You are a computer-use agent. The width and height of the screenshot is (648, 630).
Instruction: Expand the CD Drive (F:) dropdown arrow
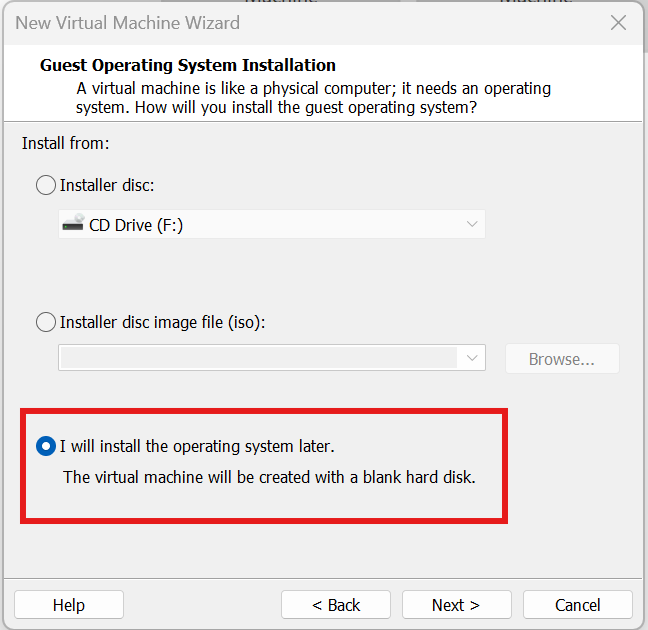pyautogui.click(x=472, y=225)
